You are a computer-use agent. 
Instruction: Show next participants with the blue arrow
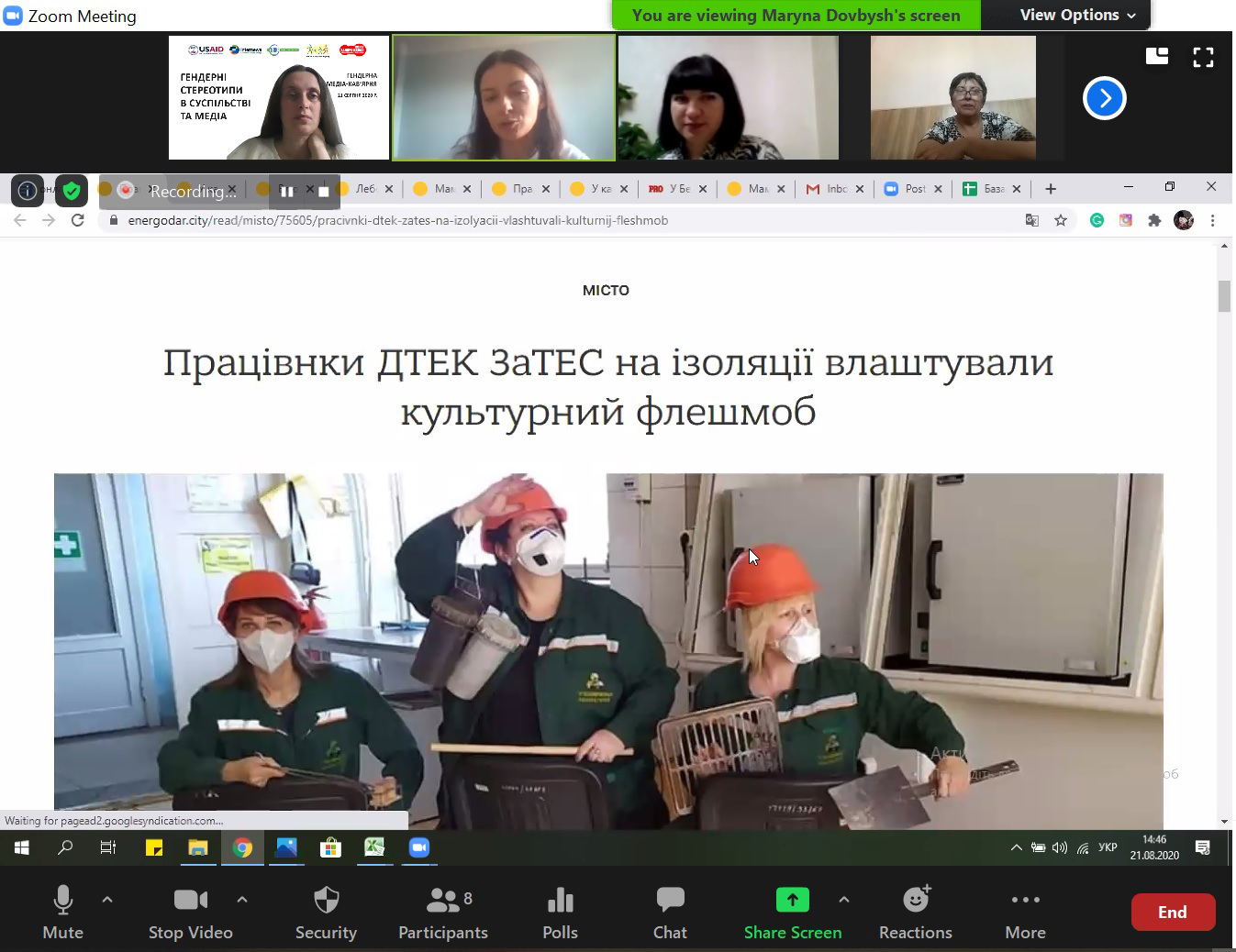[1105, 98]
